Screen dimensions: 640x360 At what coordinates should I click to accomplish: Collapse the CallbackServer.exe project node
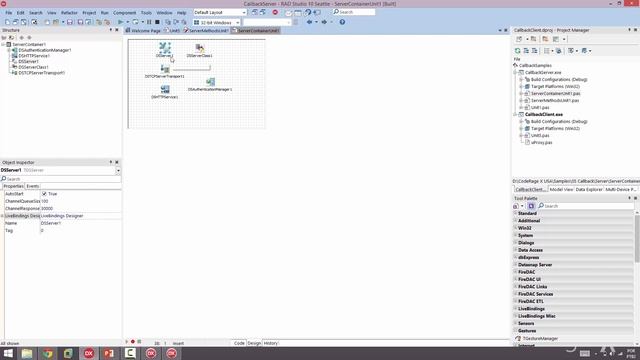(x=515, y=72)
